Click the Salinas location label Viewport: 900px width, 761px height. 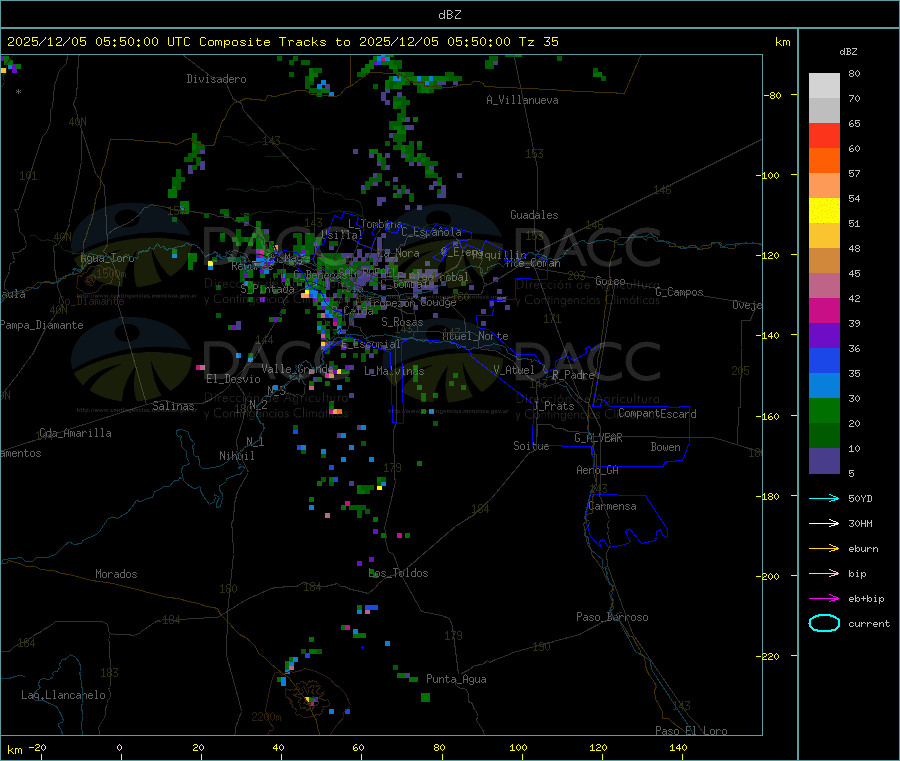173,406
